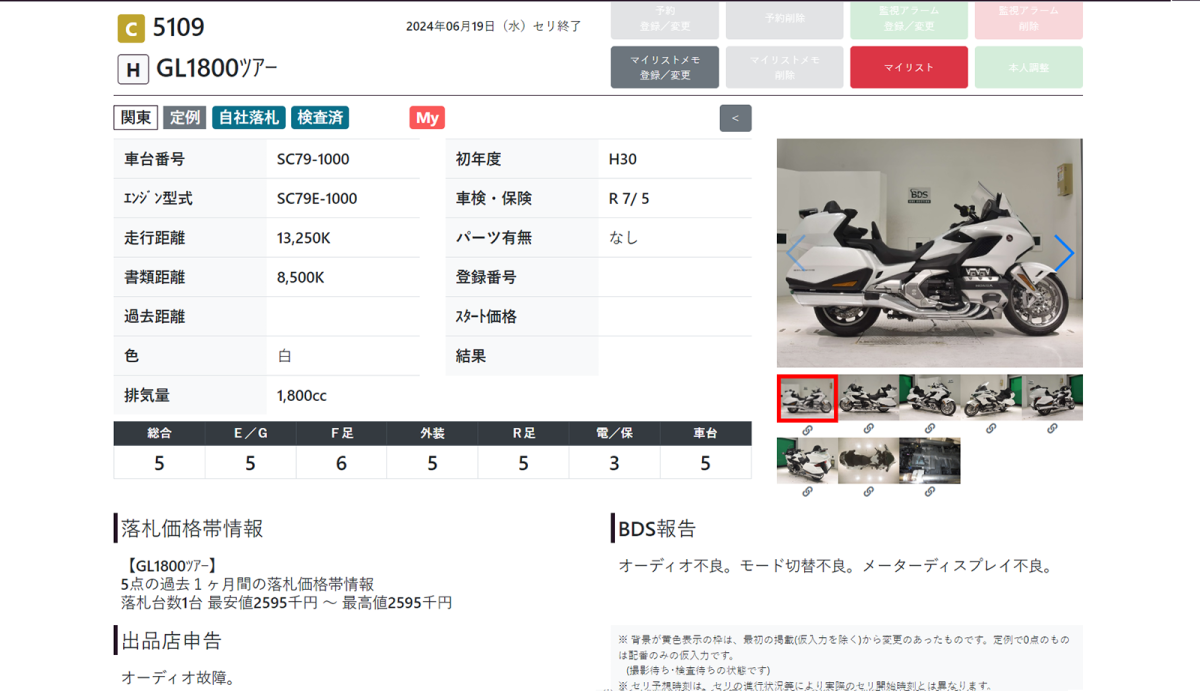Screen dimensions: 1200x691
Task: Click the 落札価格帯情報 heading
Action: coord(192,528)
